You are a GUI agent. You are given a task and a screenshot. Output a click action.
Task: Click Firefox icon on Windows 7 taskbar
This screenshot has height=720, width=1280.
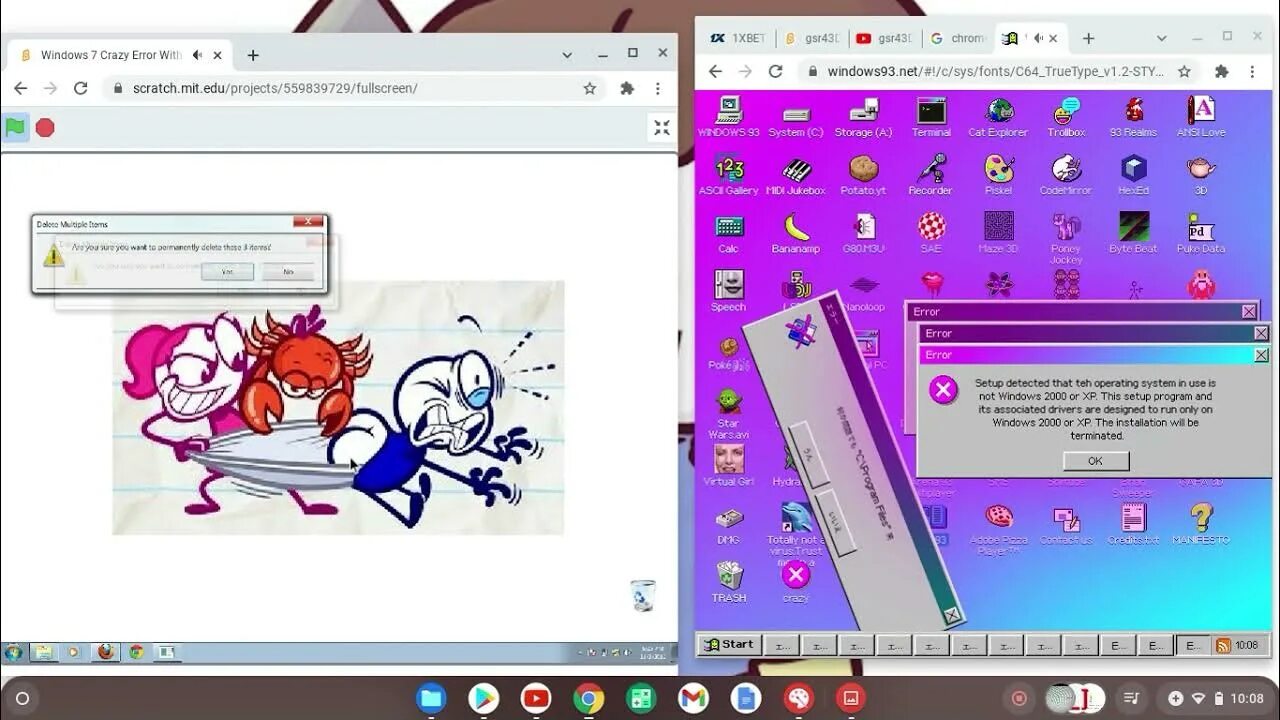point(105,652)
